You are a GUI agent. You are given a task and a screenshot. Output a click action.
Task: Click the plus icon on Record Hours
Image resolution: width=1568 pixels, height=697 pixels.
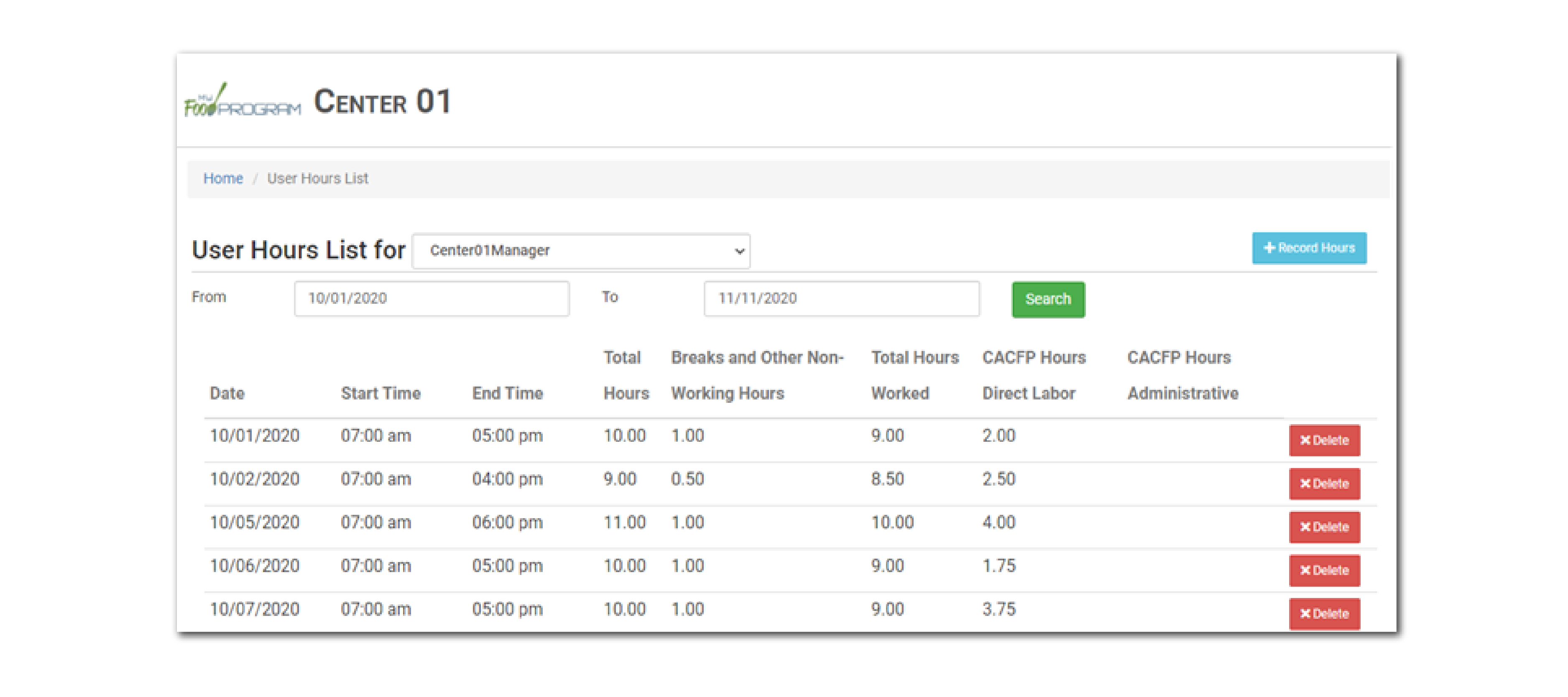click(x=1269, y=248)
